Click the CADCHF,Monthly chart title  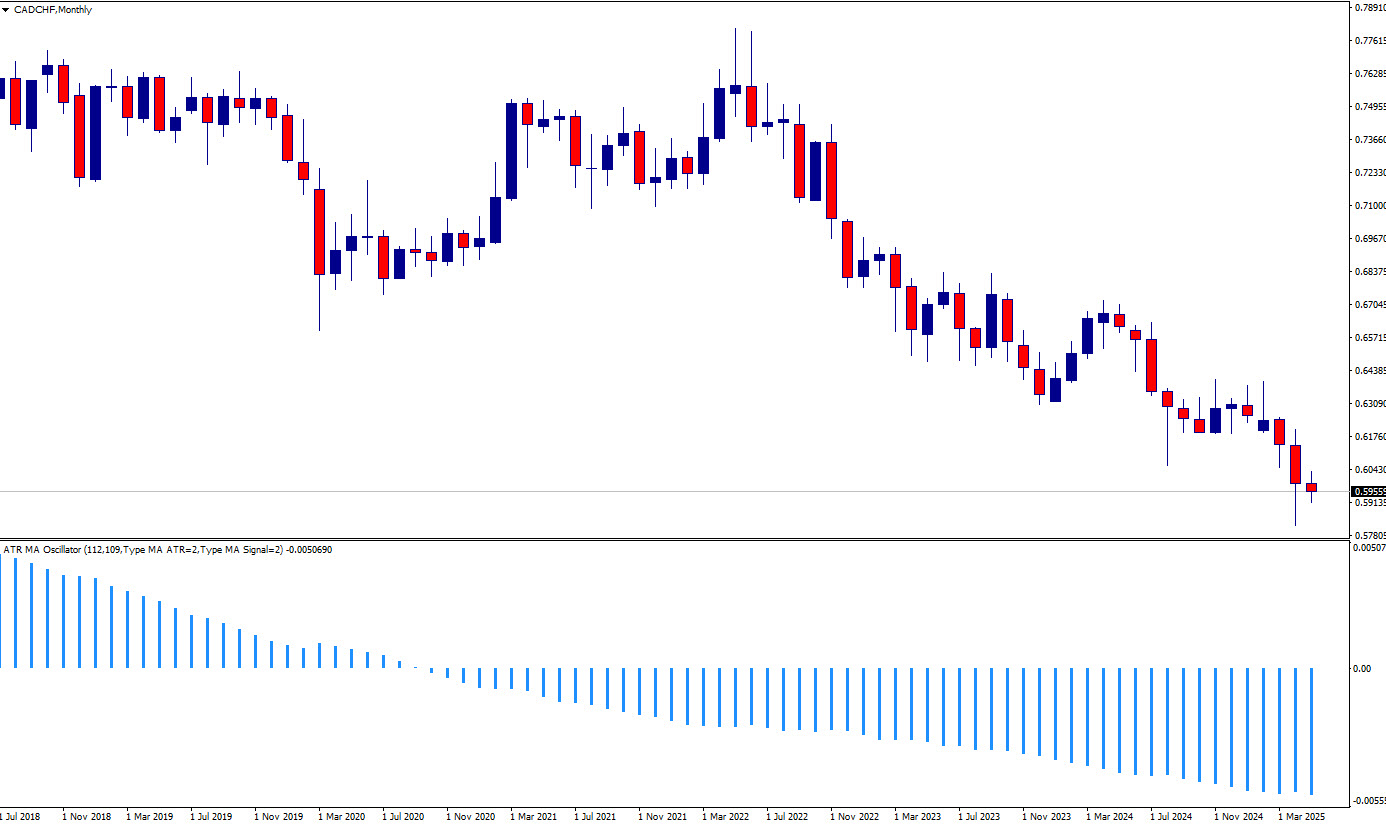pyautogui.click(x=52, y=10)
